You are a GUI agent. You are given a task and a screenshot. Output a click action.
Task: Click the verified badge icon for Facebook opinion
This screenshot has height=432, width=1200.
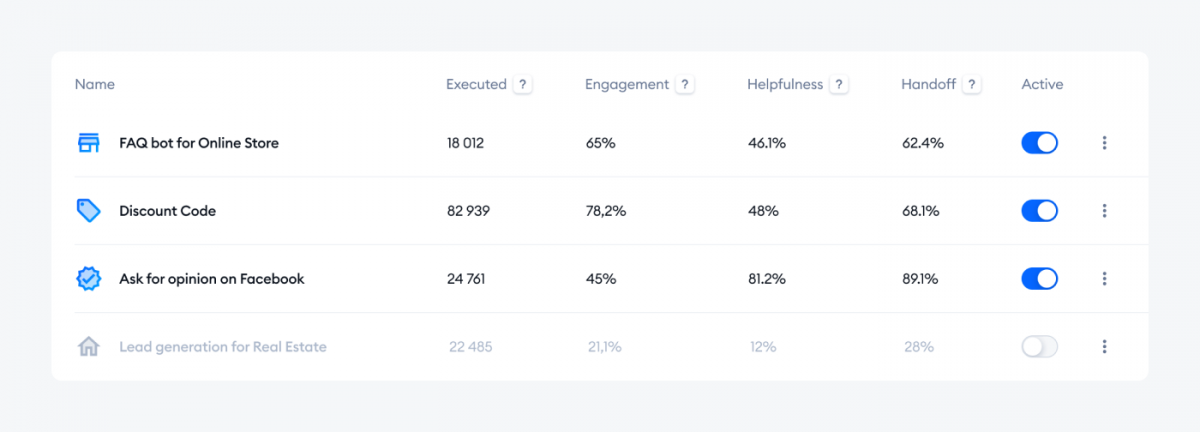[89, 279]
